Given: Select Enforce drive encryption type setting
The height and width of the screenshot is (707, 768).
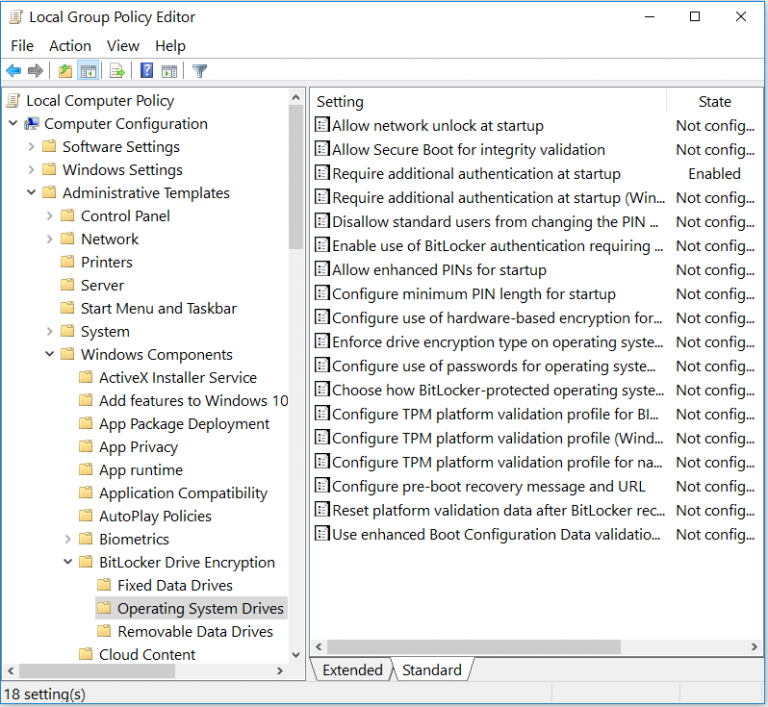Looking at the screenshot, I should coord(497,341).
